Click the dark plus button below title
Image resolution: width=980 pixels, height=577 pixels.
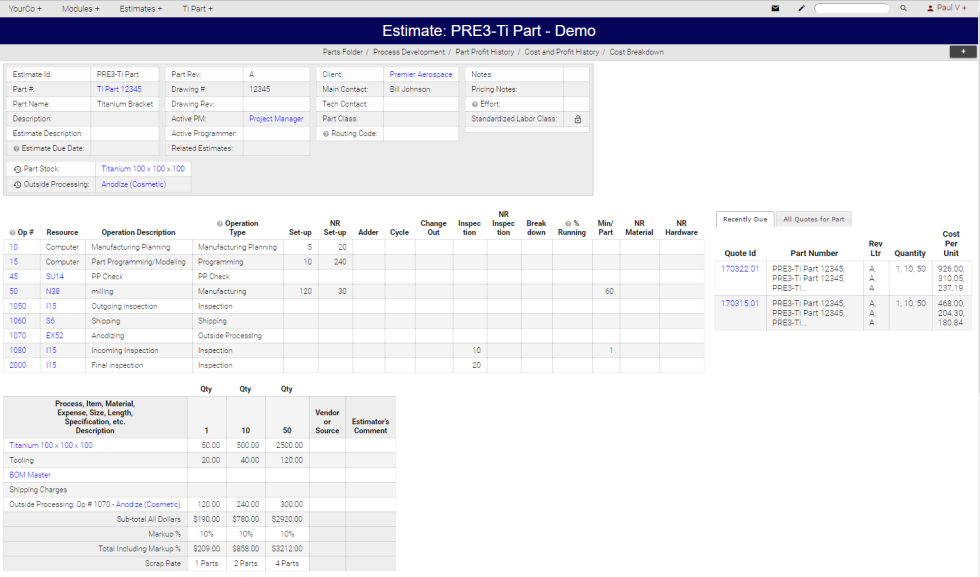coord(963,51)
